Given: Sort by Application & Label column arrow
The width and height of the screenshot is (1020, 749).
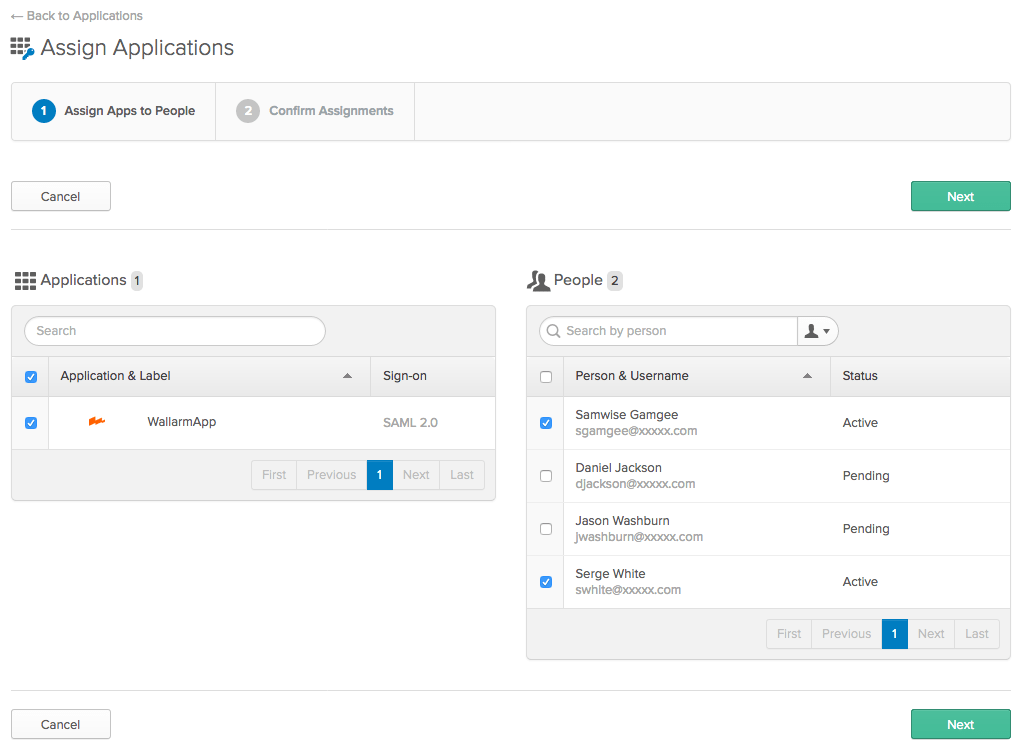Looking at the screenshot, I should pyautogui.click(x=347, y=376).
